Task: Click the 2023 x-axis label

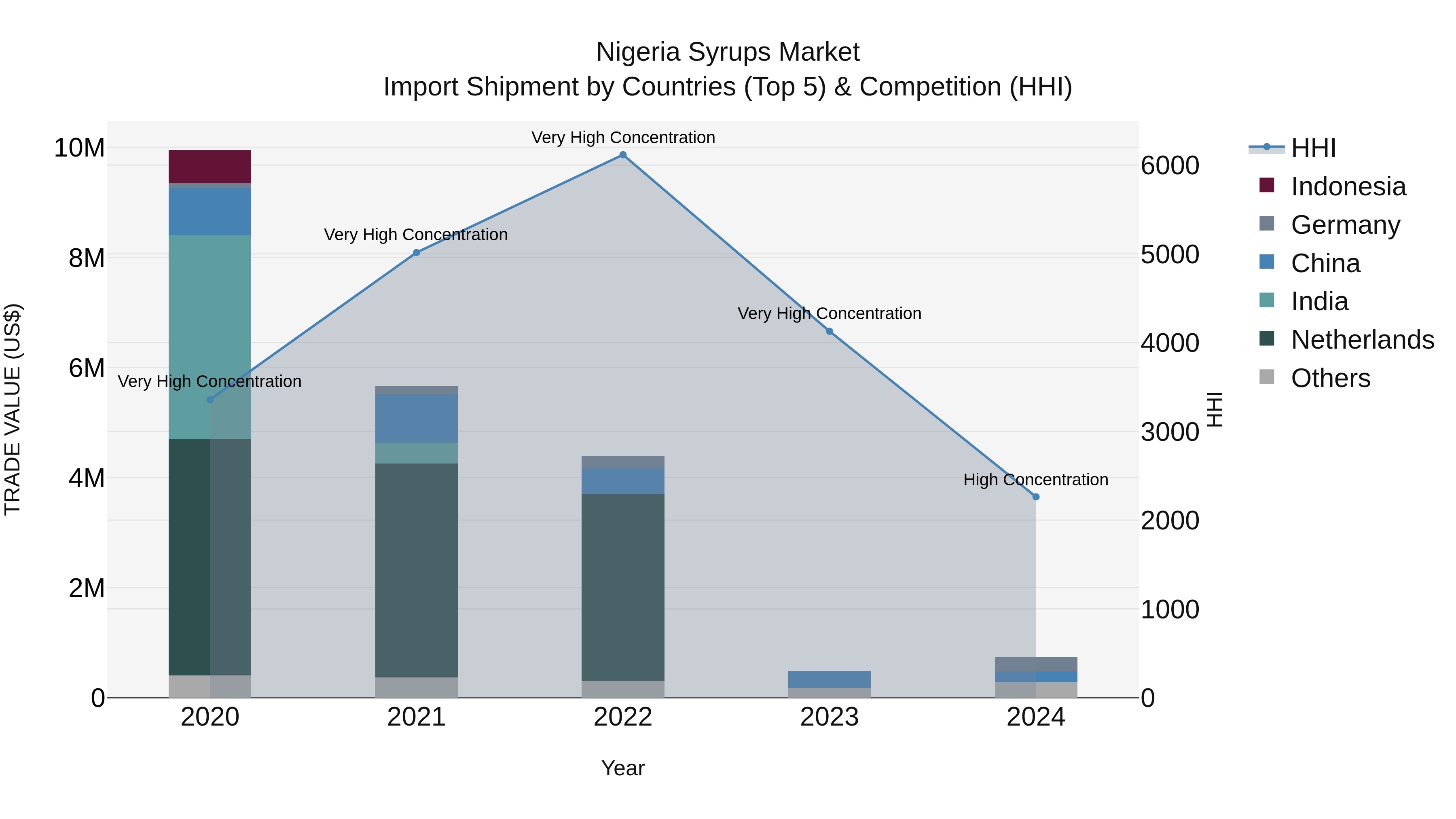Action: (829, 717)
